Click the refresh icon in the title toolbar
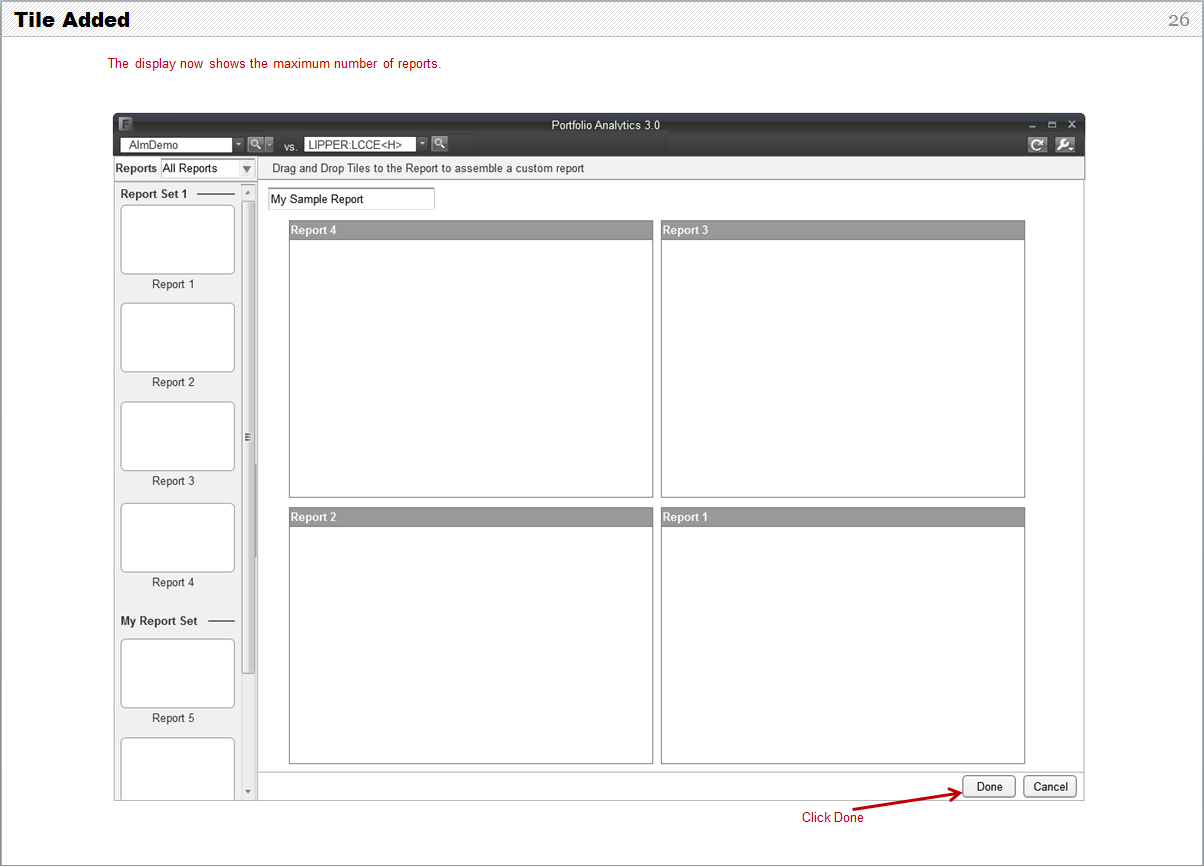 coord(1037,145)
